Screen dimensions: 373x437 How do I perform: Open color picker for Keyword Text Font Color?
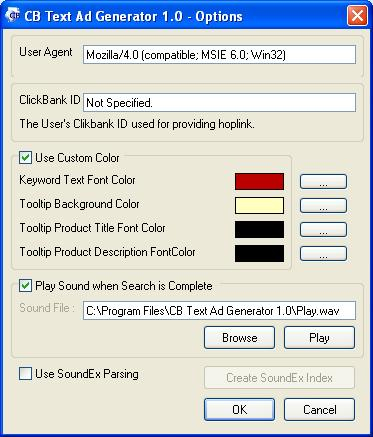click(323, 182)
